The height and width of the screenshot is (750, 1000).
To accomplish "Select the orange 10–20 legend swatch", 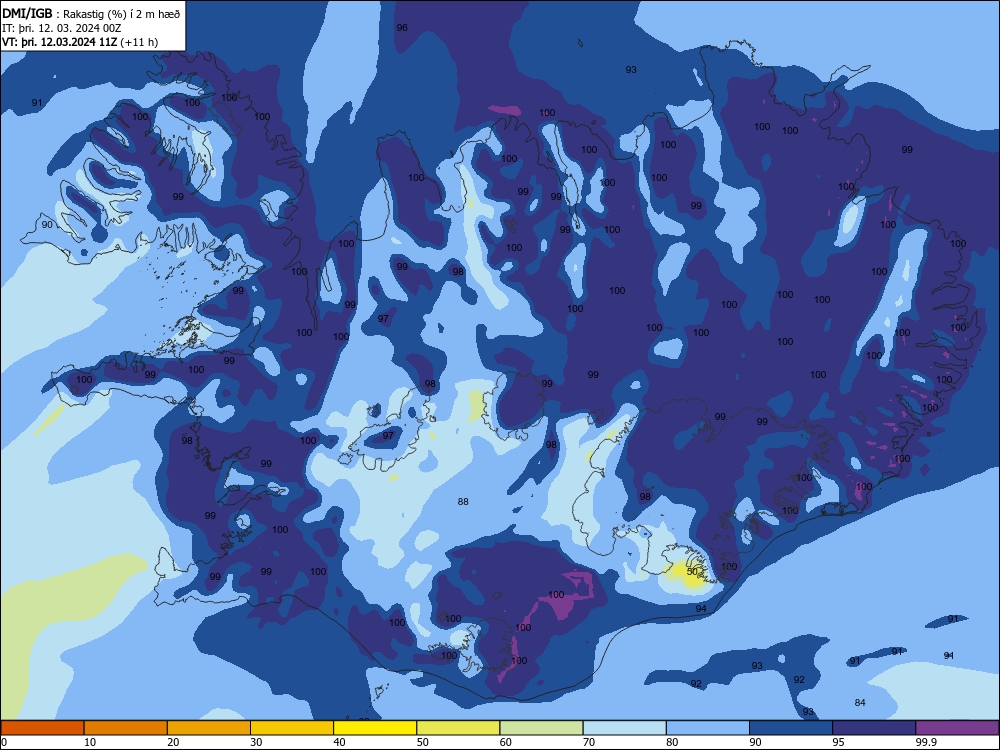I will (x=126, y=728).
